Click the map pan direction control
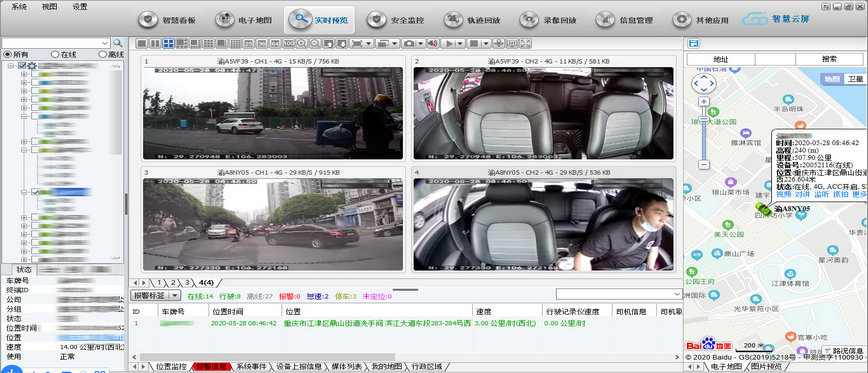This screenshot has height=373, width=868. pyautogui.click(x=704, y=84)
